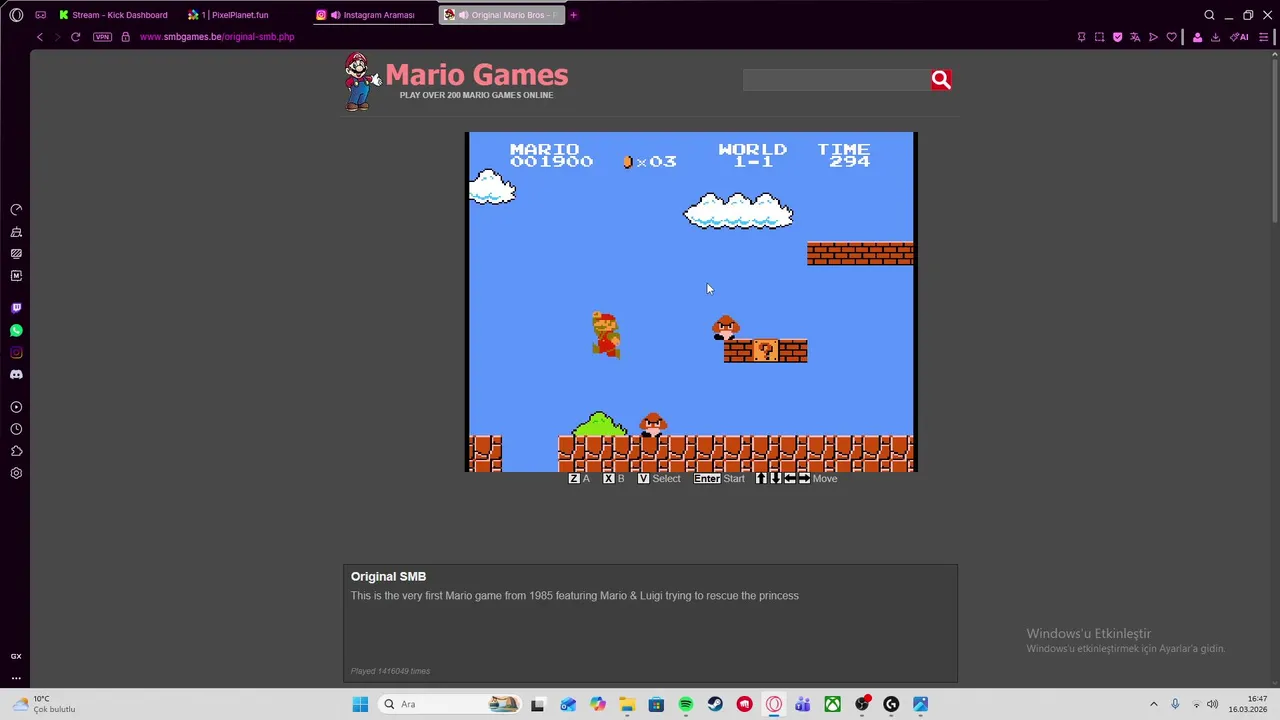Go back using the browser back arrow
This screenshot has width=1280, height=720.
click(x=39, y=37)
